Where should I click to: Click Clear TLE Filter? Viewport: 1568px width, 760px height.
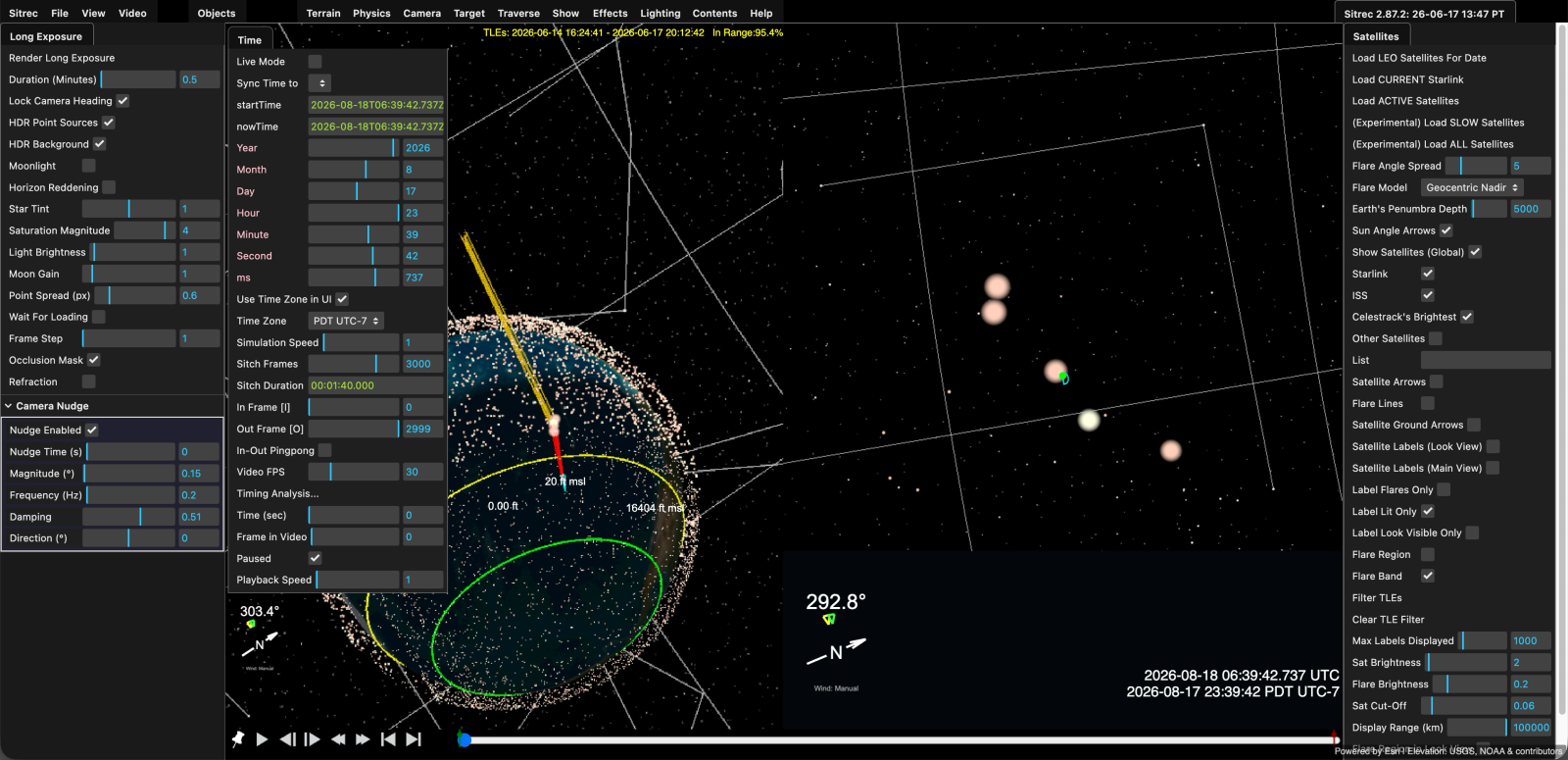click(1388, 619)
